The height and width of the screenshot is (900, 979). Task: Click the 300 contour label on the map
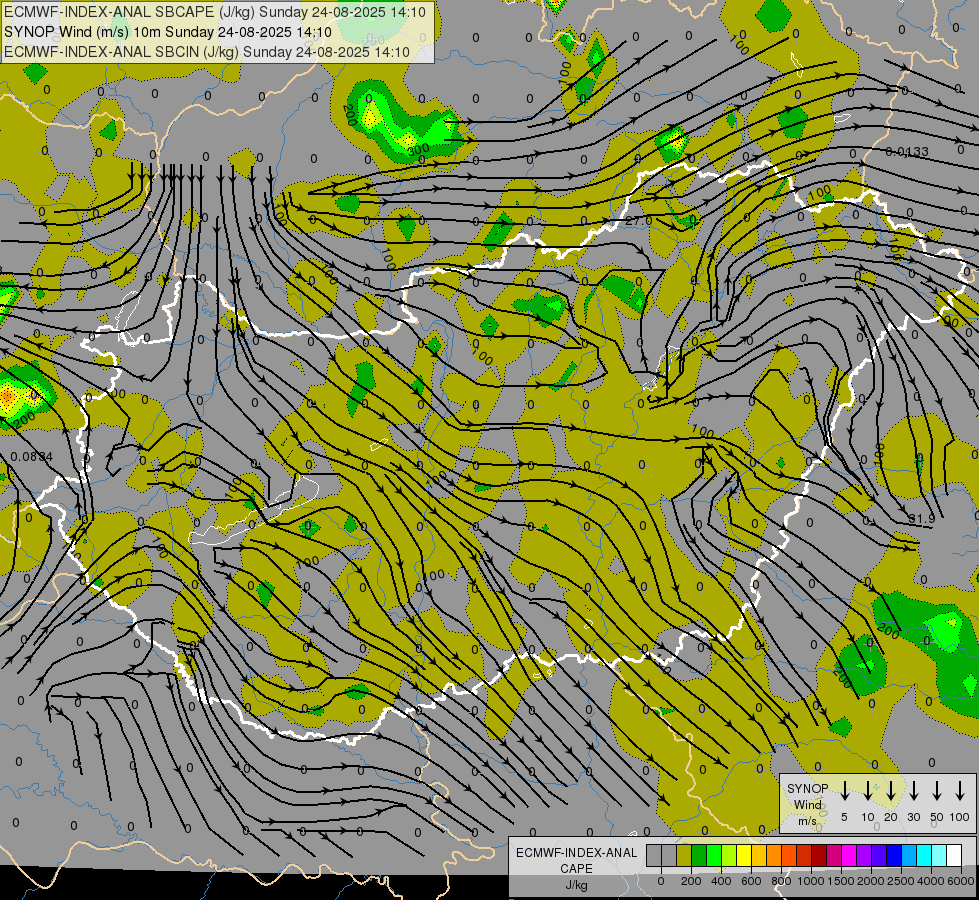418,149
